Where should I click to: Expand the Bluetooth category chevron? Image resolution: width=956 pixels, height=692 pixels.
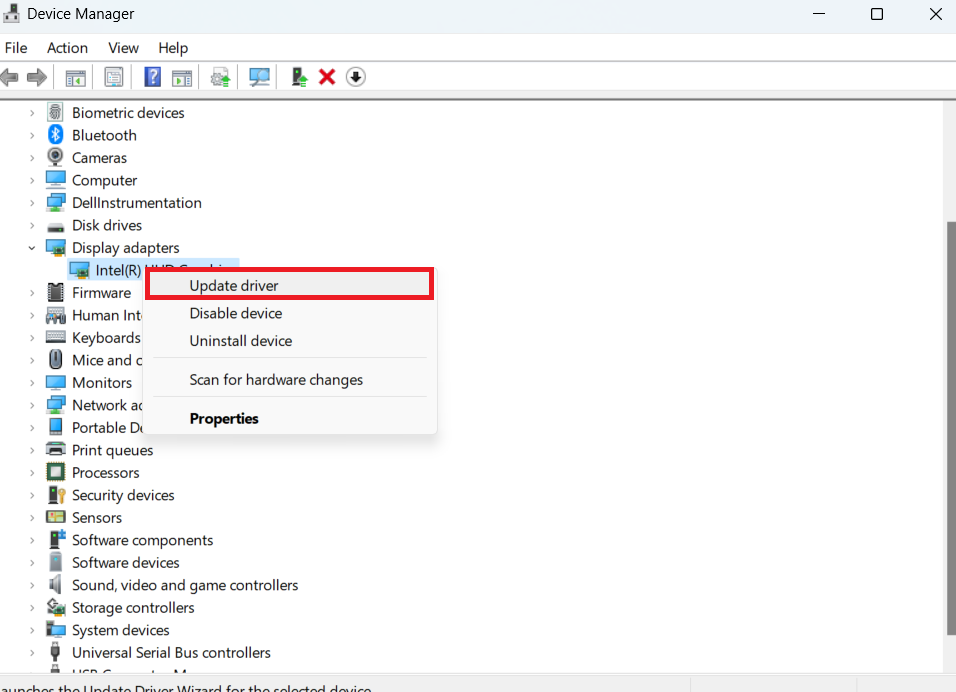[x=32, y=135]
